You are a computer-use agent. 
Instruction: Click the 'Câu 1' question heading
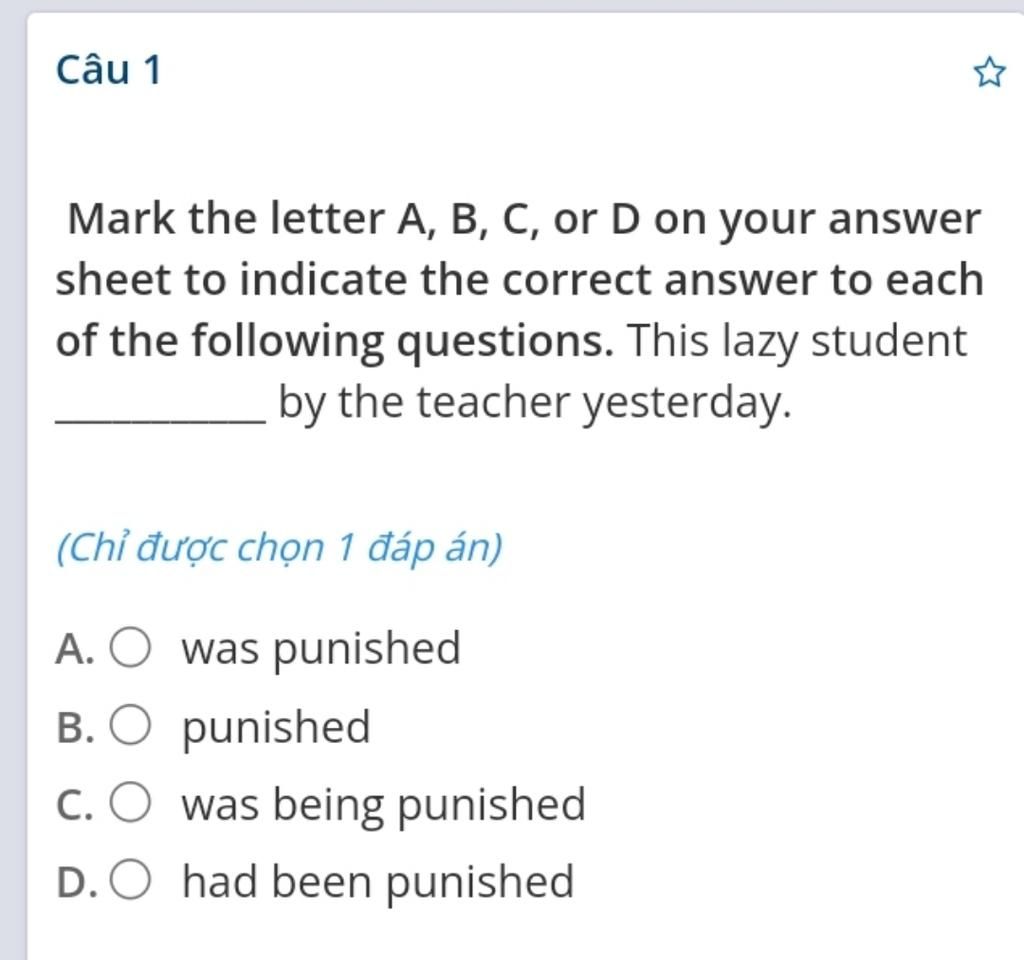pyautogui.click(x=108, y=69)
